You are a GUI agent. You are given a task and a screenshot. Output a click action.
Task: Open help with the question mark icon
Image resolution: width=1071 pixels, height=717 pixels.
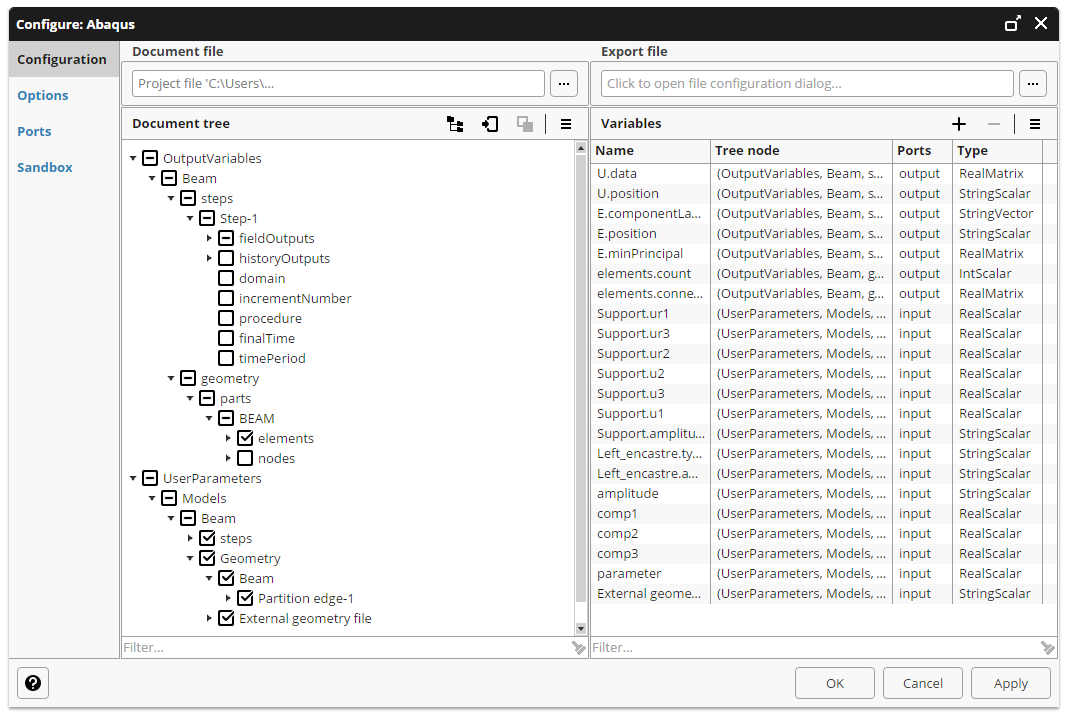33,683
